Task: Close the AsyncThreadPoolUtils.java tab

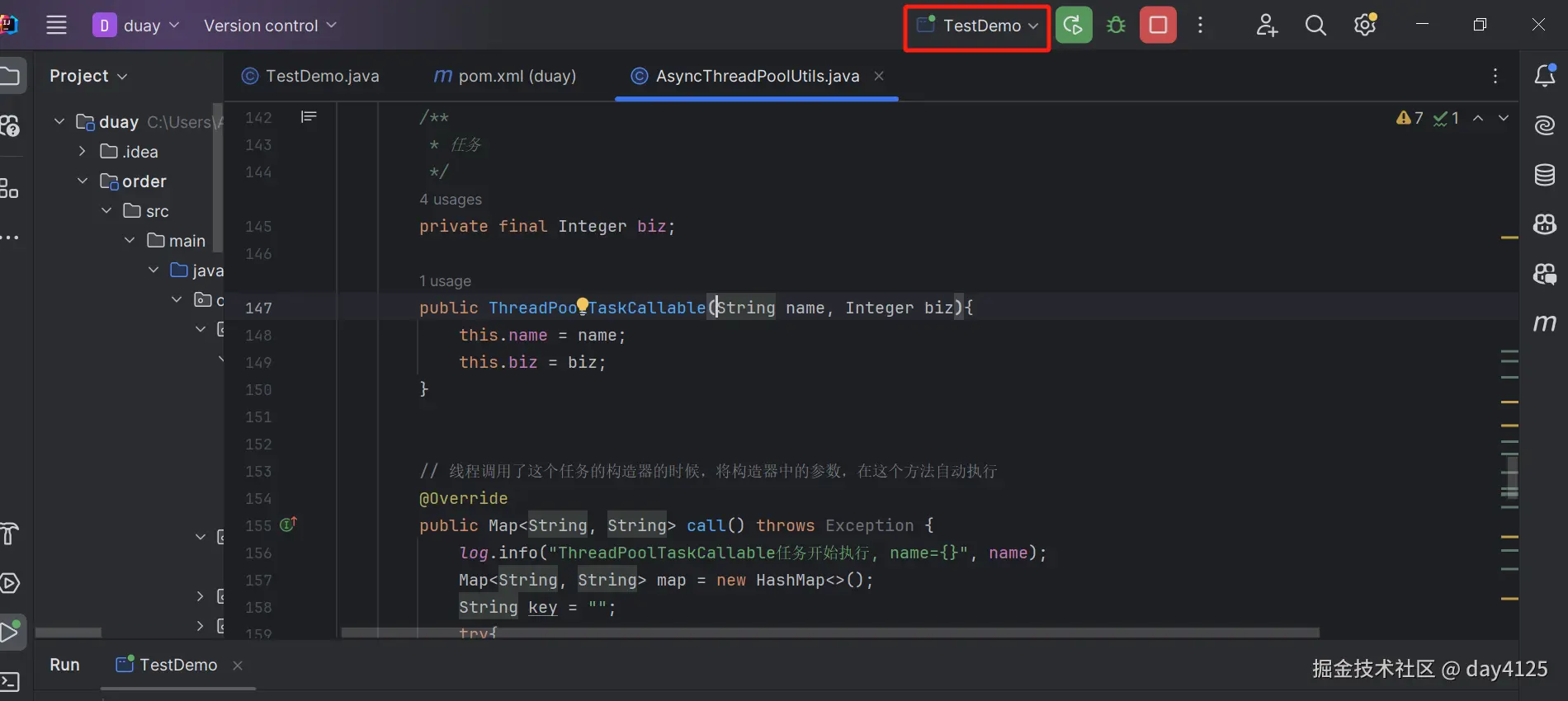Action: [879, 76]
